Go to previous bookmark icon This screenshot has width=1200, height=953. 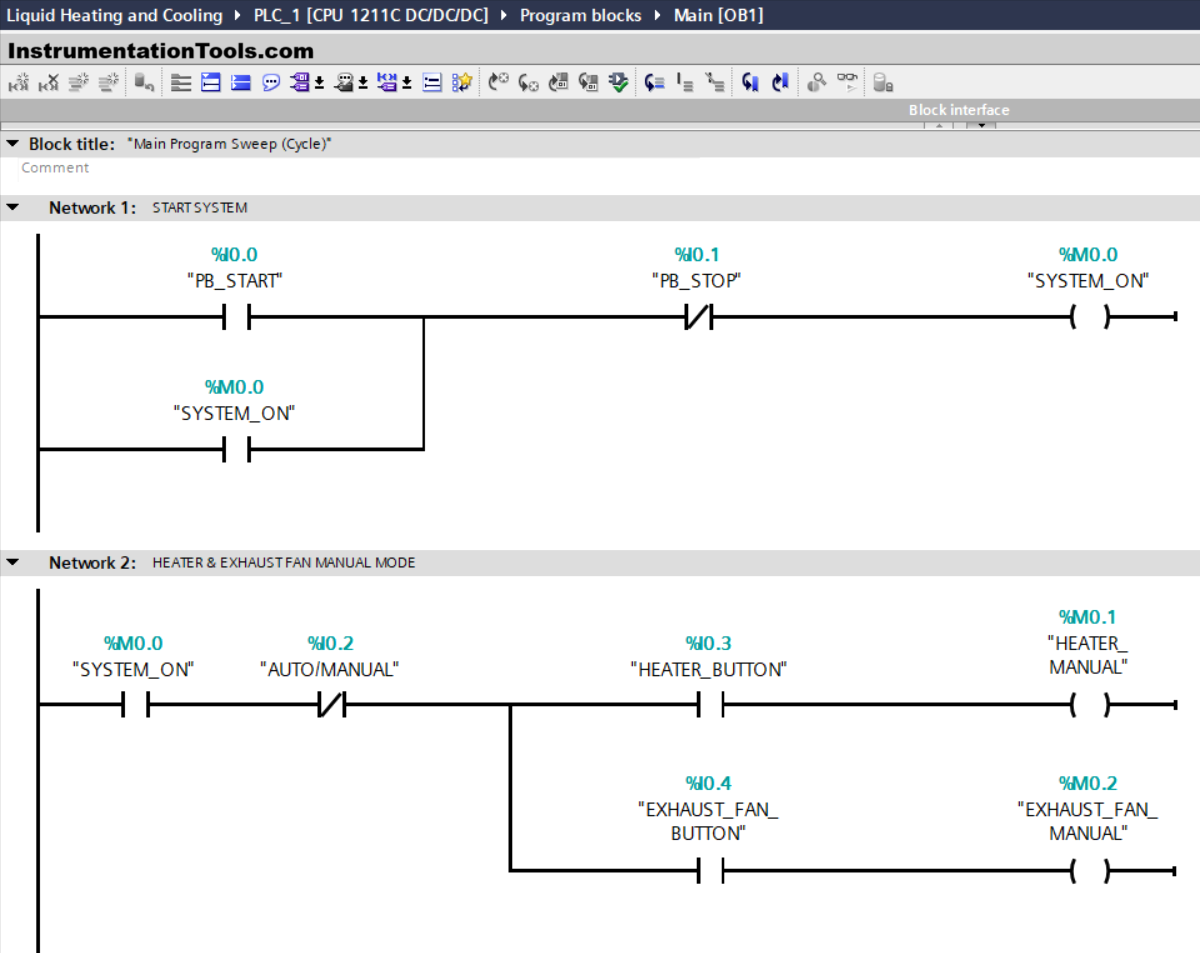750,83
